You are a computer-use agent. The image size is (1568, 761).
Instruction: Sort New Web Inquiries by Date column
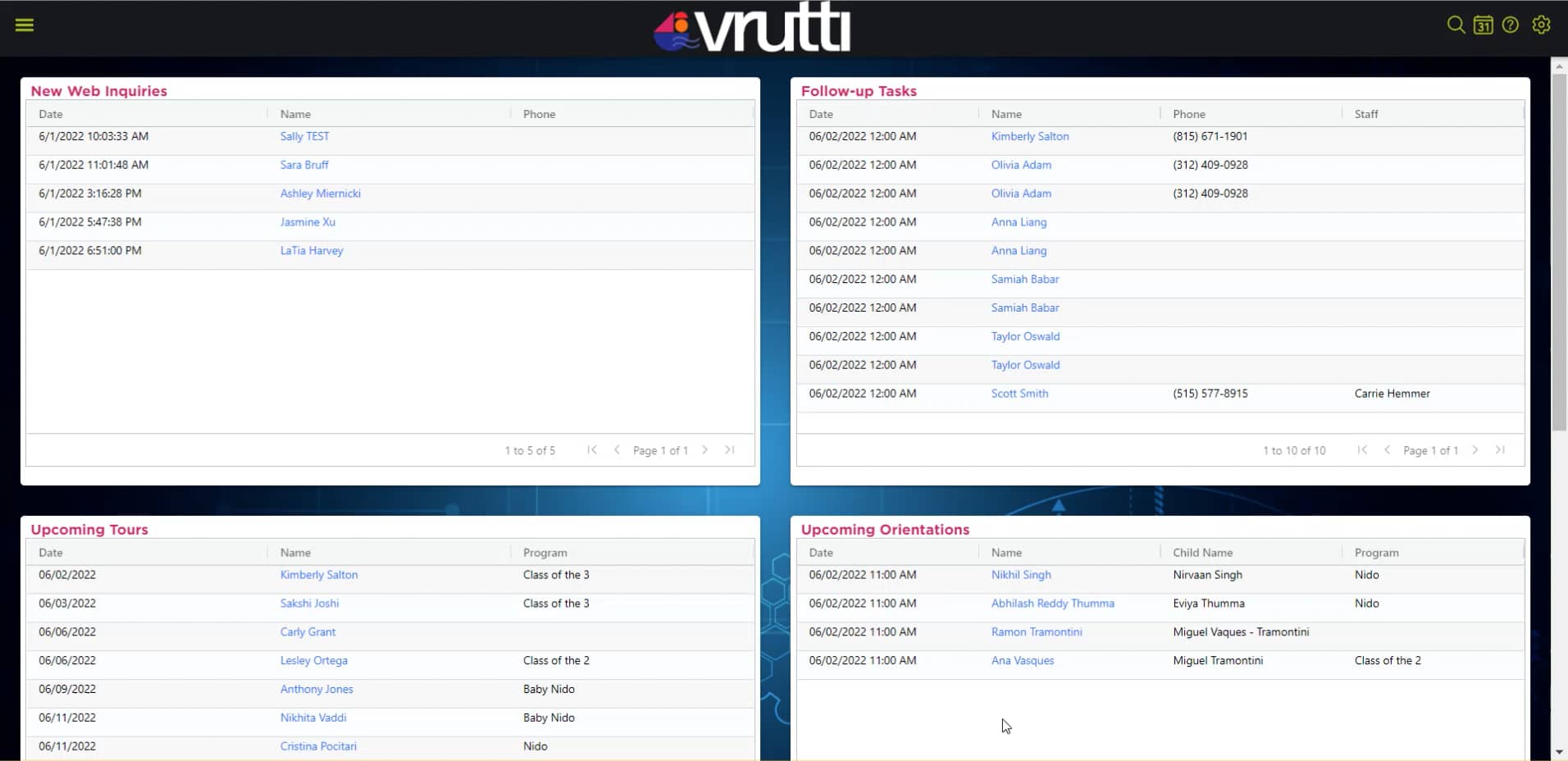51,113
